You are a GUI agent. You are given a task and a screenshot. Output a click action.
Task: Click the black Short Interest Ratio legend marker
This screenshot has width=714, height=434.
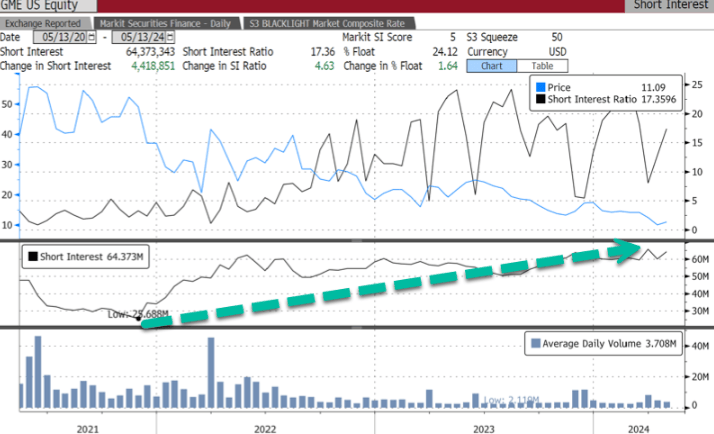coord(539,99)
